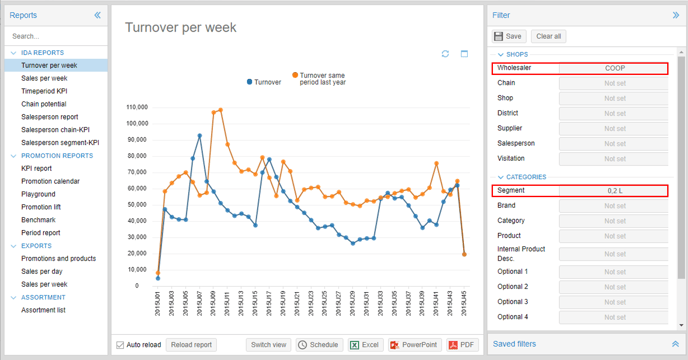688x360 pixels.
Task: Click the Switch view button
Action: click(x=269, y=345)
